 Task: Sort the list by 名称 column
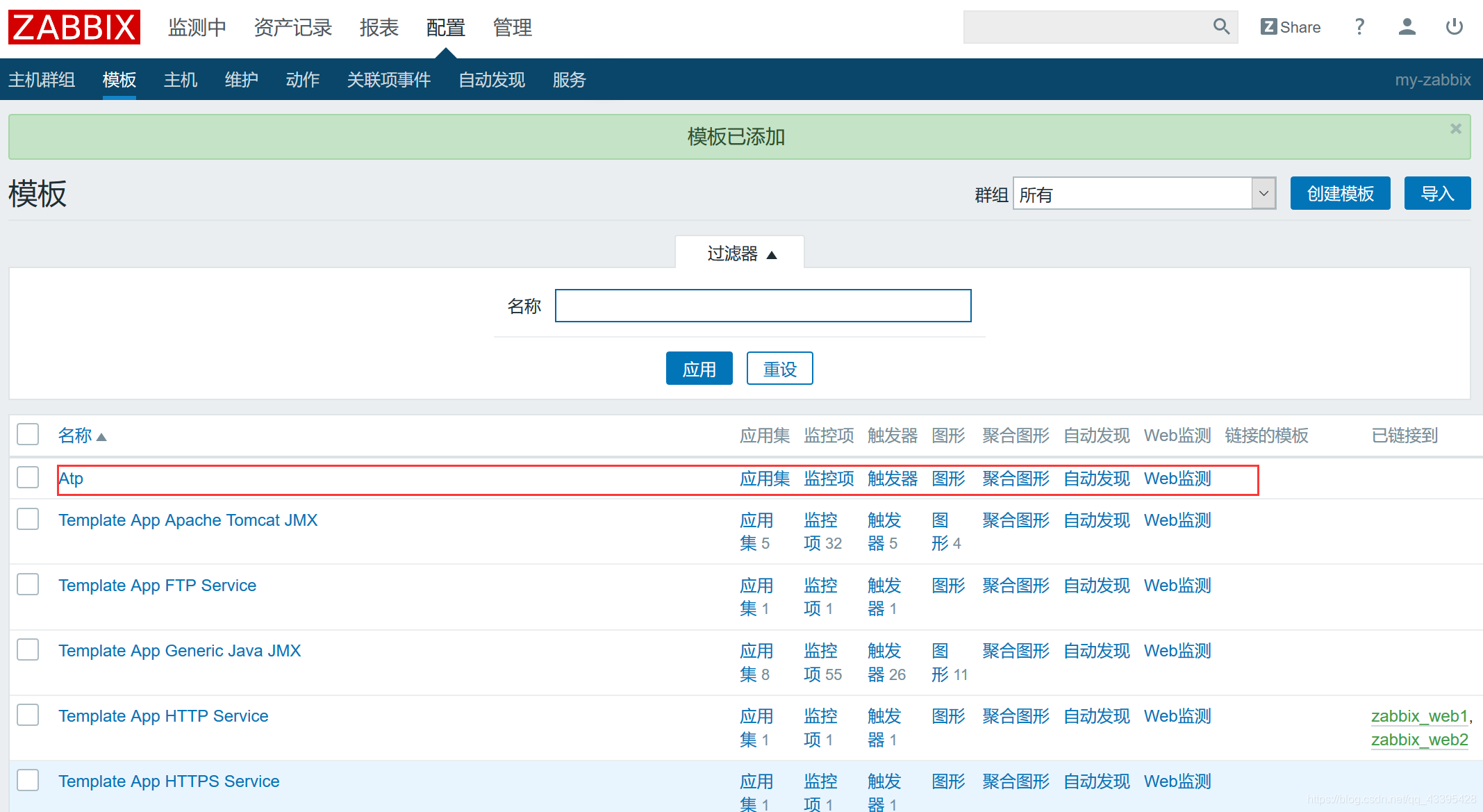[82, 436]
